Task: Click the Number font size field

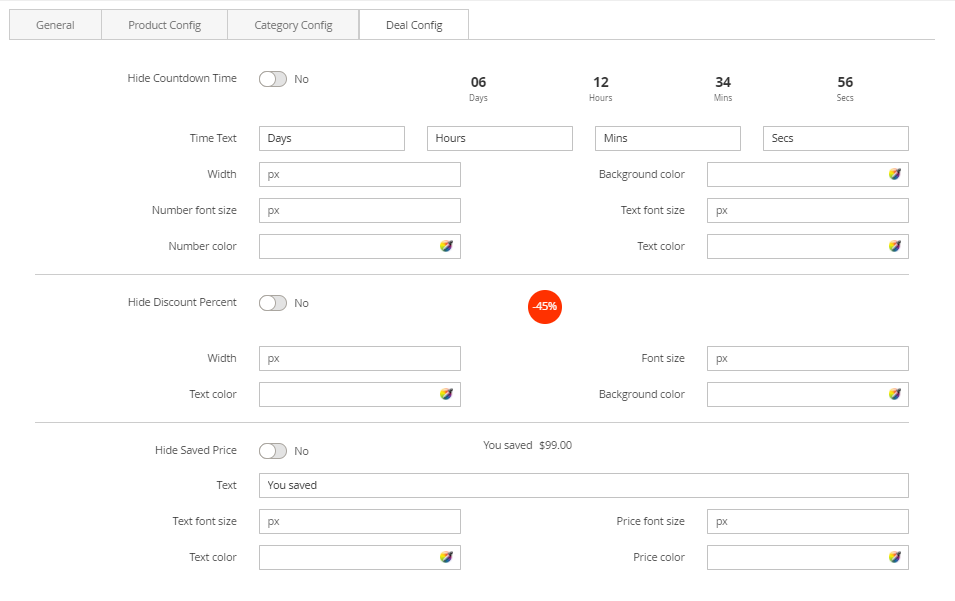Action: pyautogui.click(x=359, y=210)
